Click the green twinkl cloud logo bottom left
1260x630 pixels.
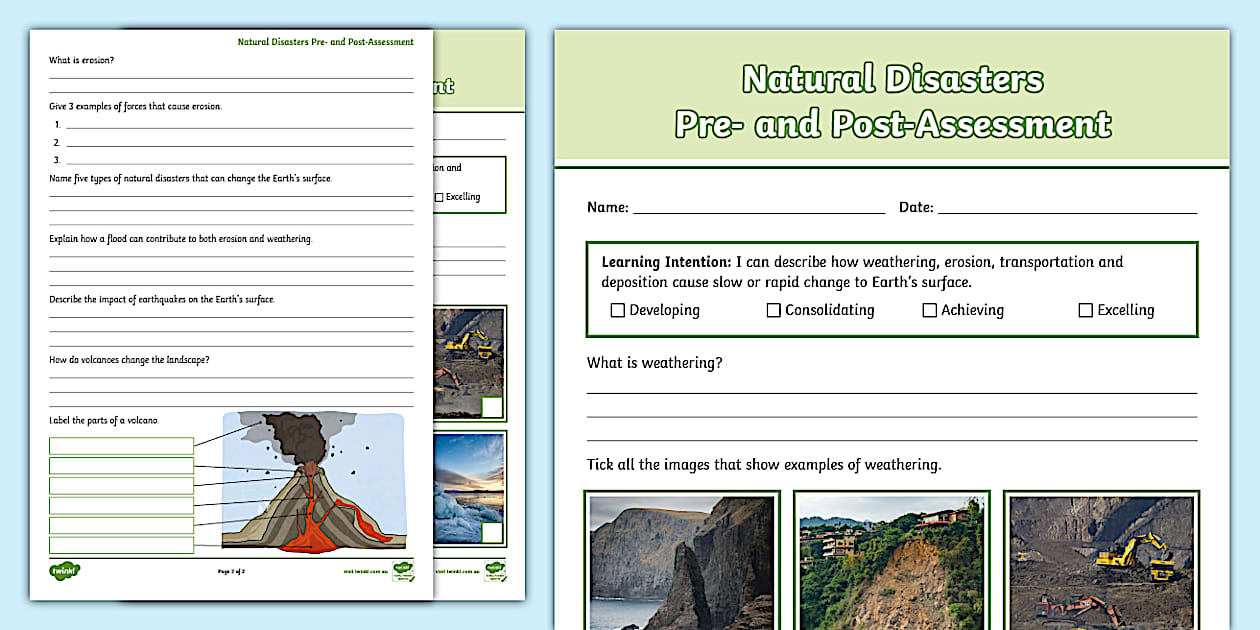coord(62,570)
